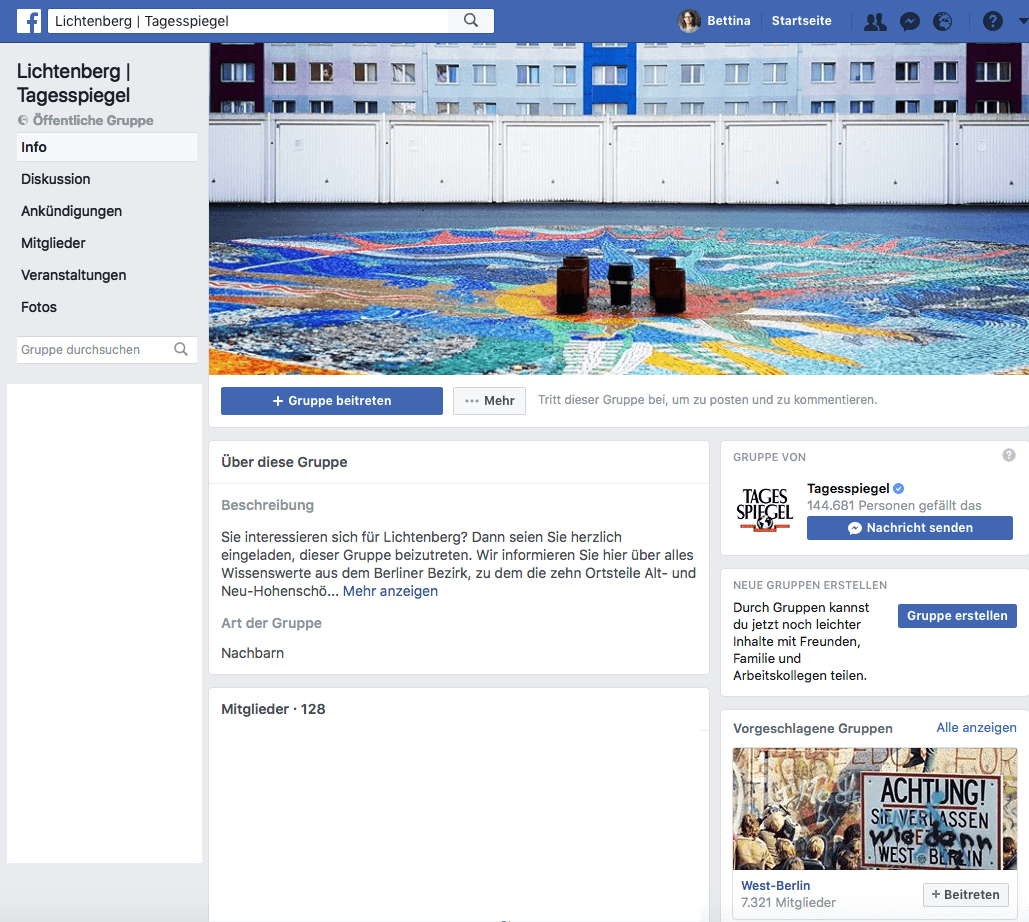Expand description with Mehr anzeigen
This screenshot has height=922, width=1029.
click(x=390, y=591)
